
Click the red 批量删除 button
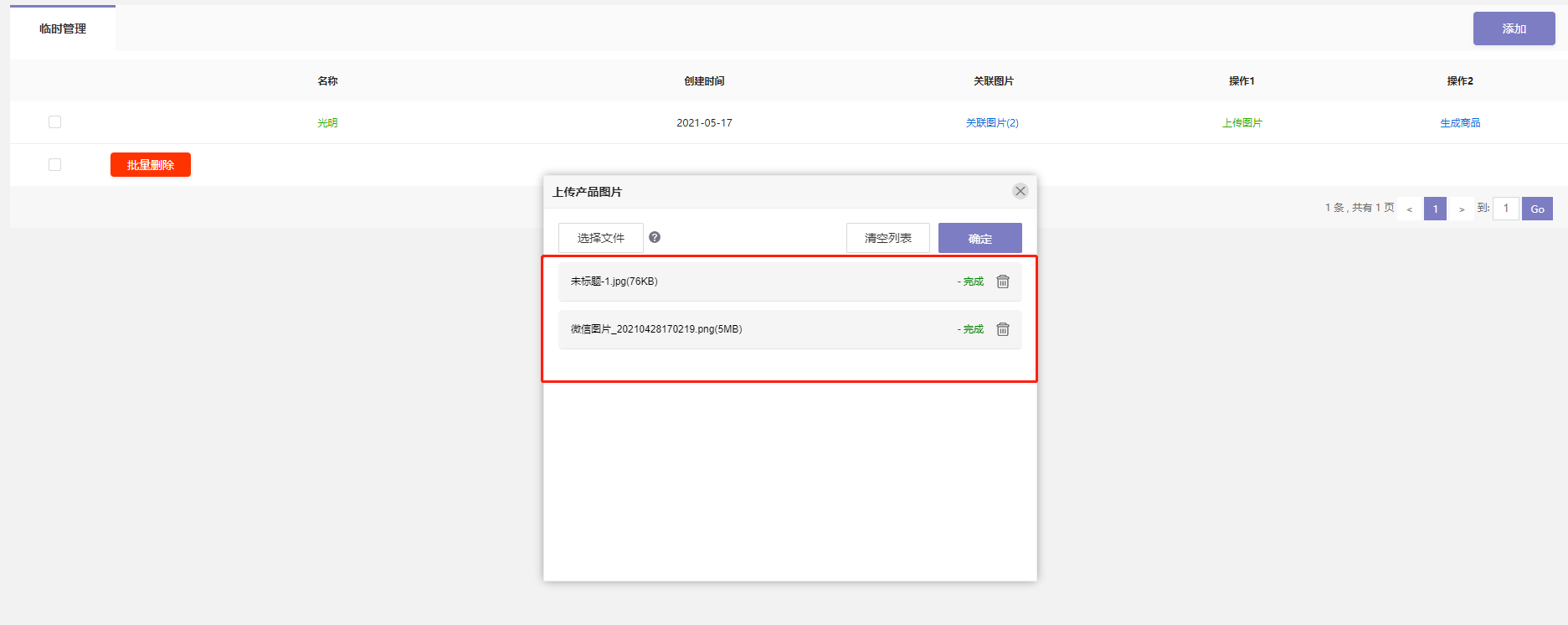(x=151, y=165)
